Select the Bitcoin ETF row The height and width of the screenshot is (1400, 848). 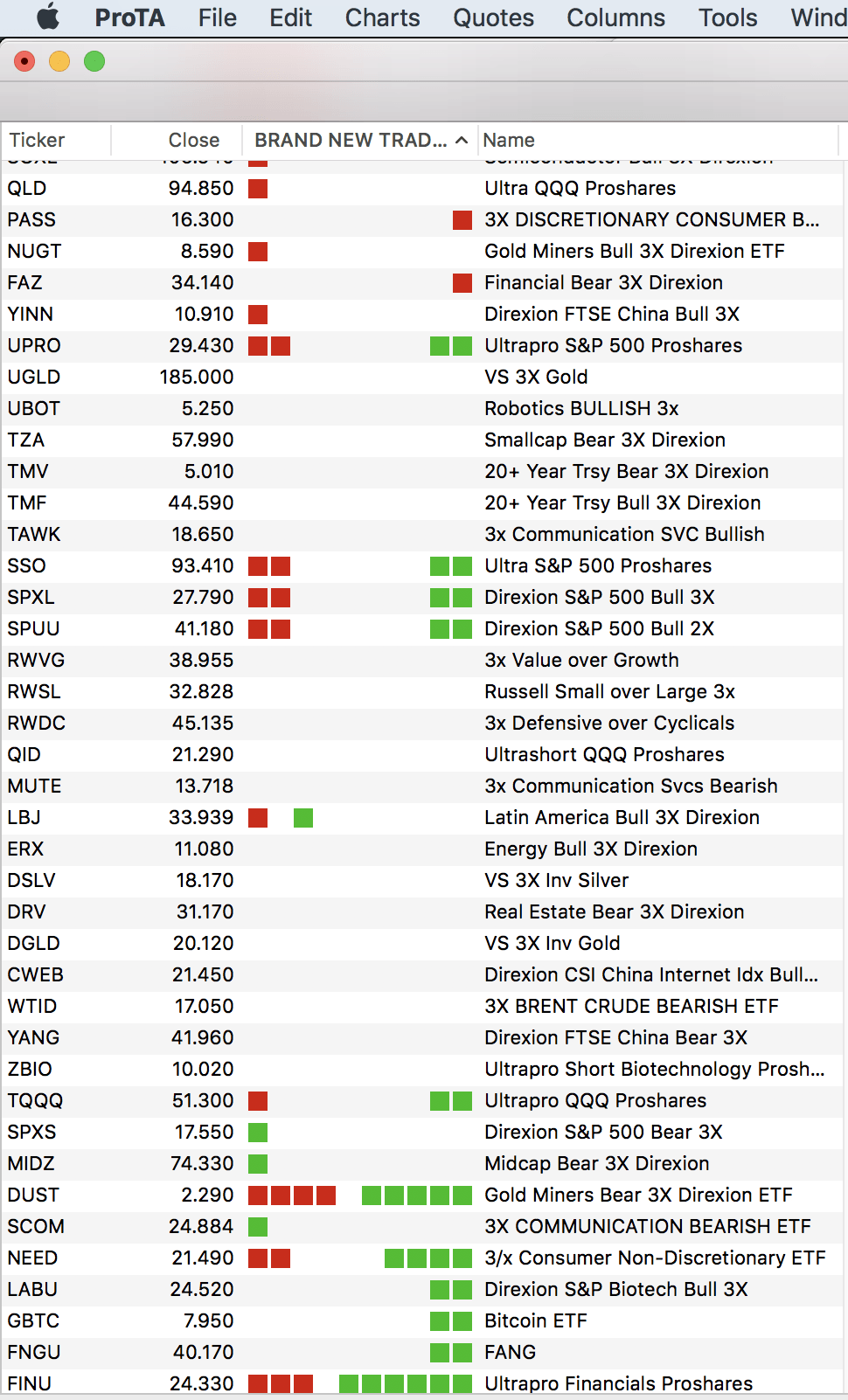535,1321
